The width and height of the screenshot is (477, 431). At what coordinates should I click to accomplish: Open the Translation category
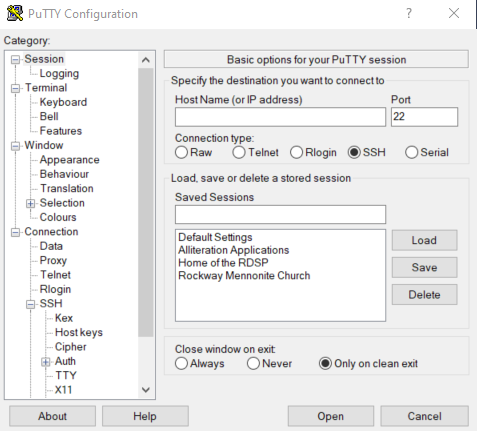pos(67,188)
